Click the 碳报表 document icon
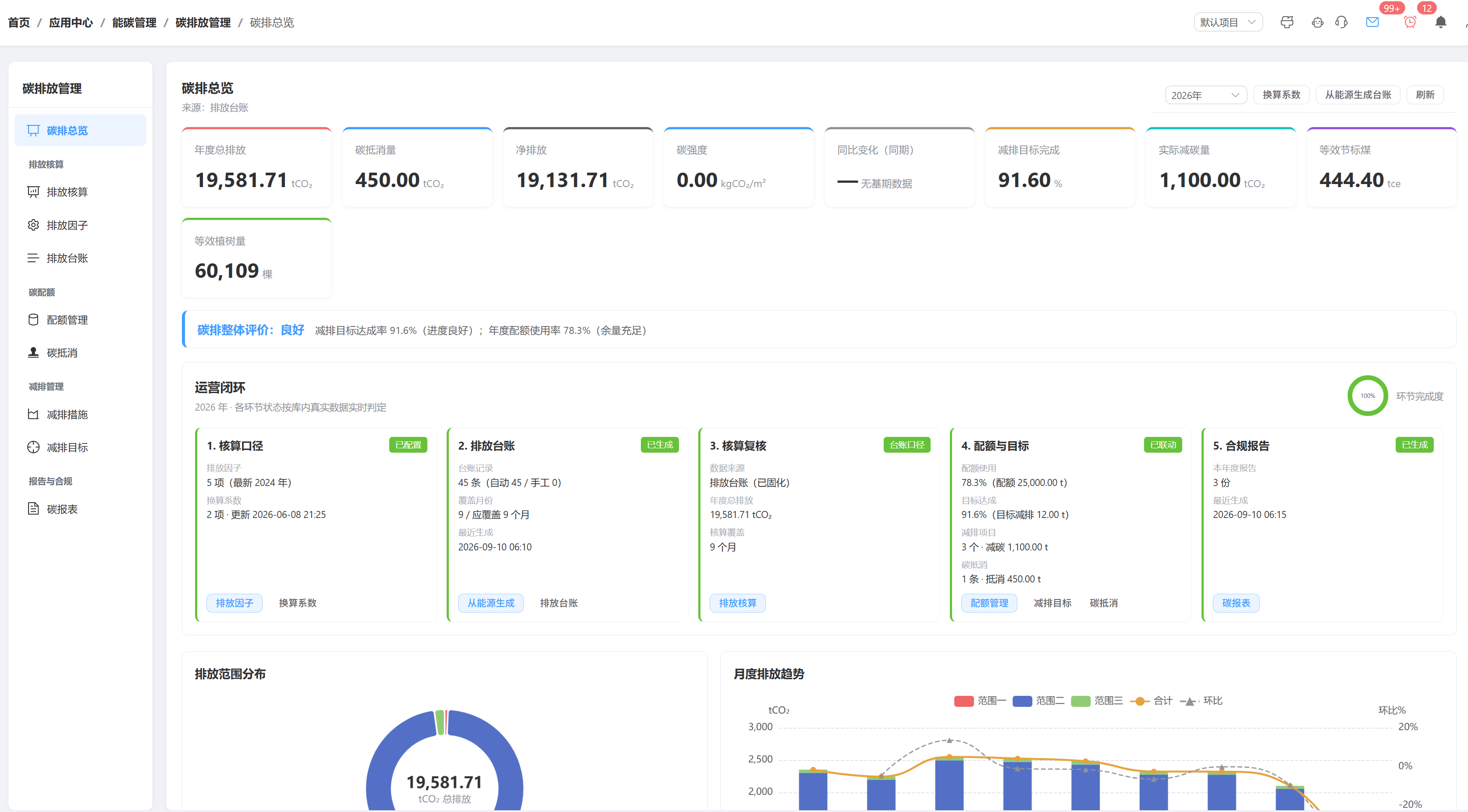Image resolution: width=1468 pixels, height=812 pixels. (34, 509)
